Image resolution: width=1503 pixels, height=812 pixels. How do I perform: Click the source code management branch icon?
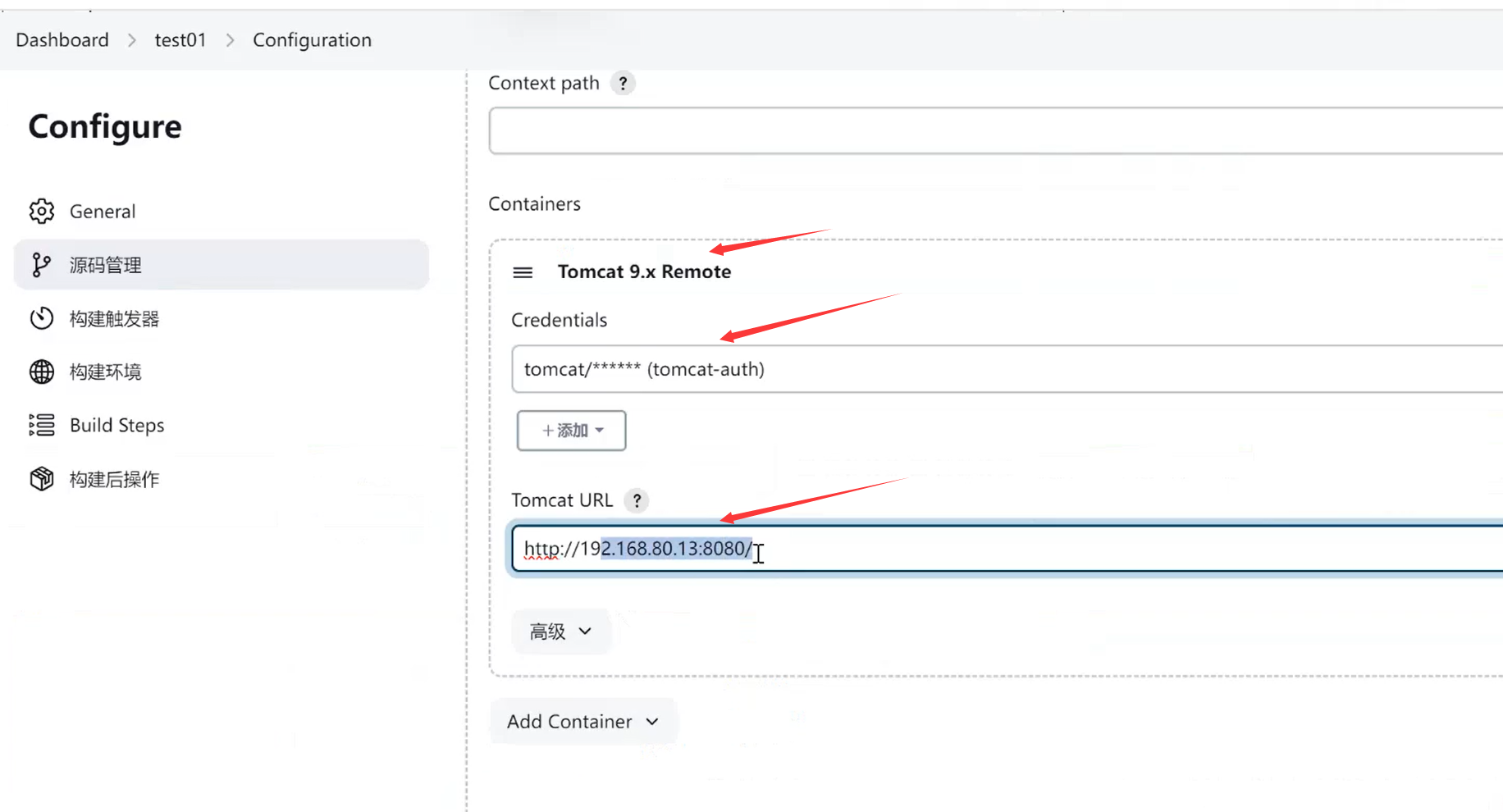click(x=42, y=265)
